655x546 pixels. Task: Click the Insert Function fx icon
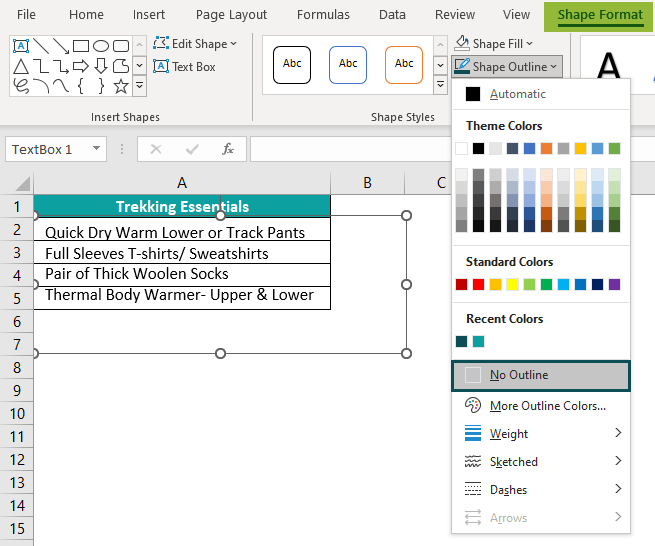click(x=228, y=149)
